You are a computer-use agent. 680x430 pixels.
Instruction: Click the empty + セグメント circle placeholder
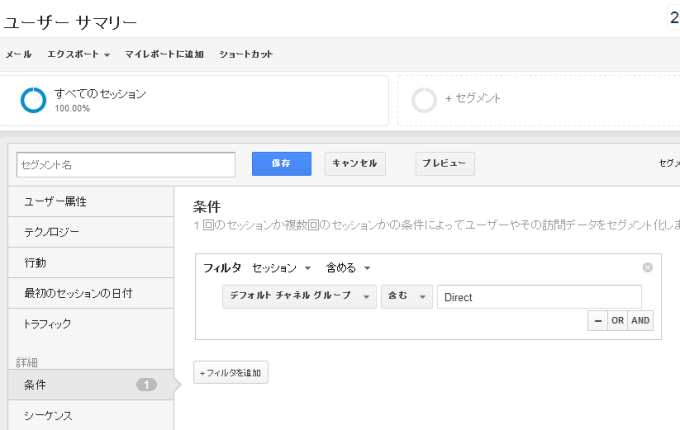424,100
